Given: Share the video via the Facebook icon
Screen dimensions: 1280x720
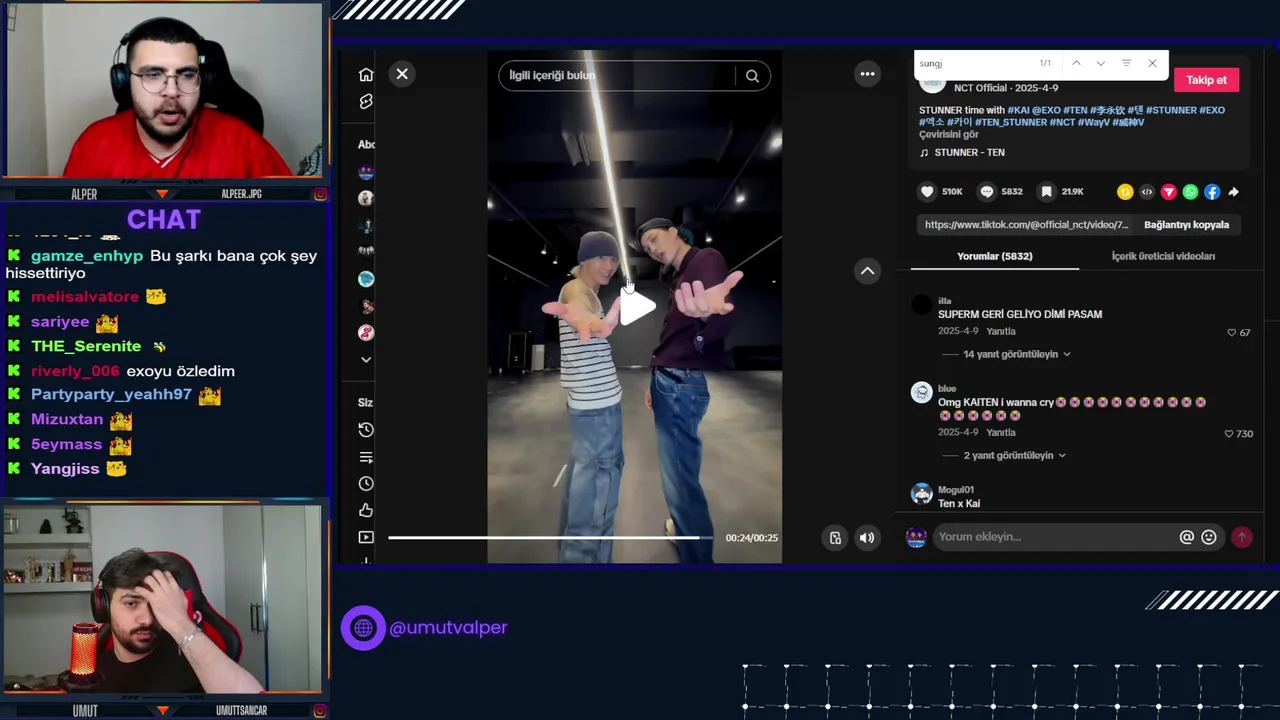Looking at the screenshot, I should [x=1212, y=192].
